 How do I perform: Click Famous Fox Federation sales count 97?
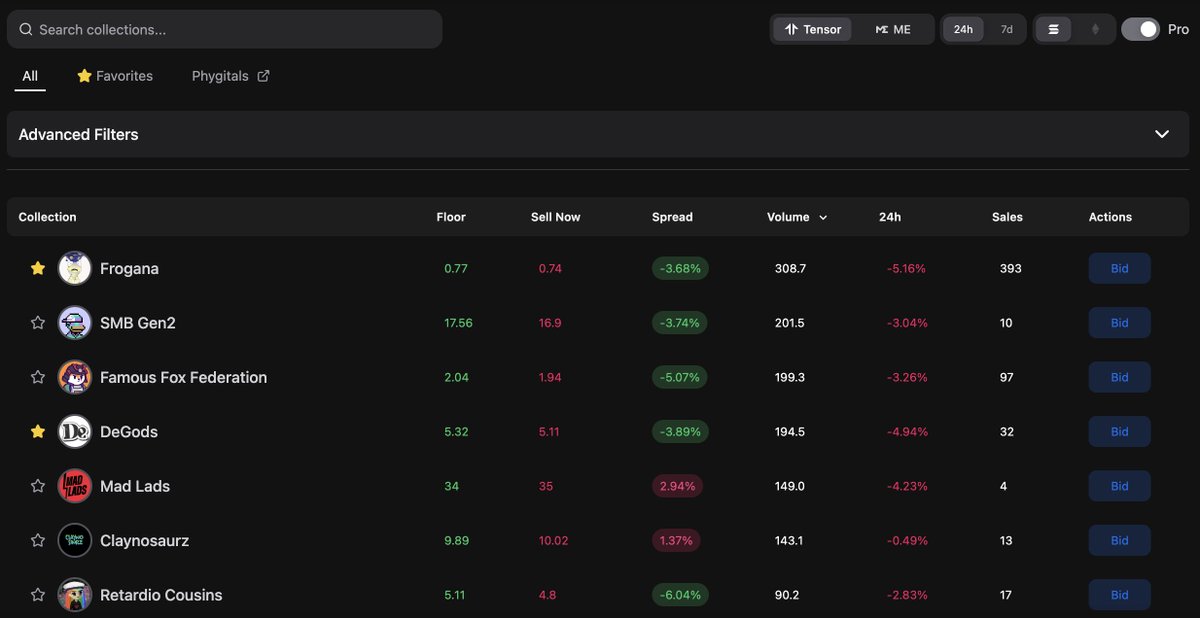pyautogui.click(x=1006, y=377)
